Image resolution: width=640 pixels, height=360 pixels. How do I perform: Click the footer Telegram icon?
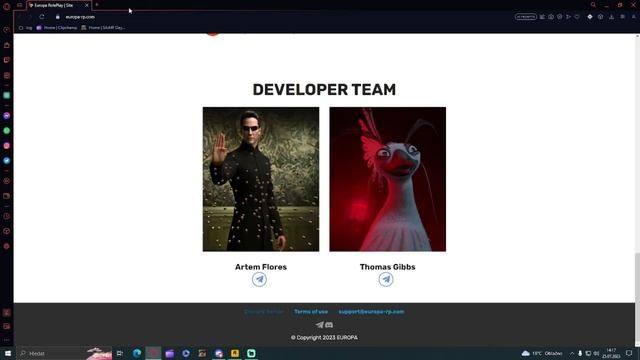tap(320, 325)
